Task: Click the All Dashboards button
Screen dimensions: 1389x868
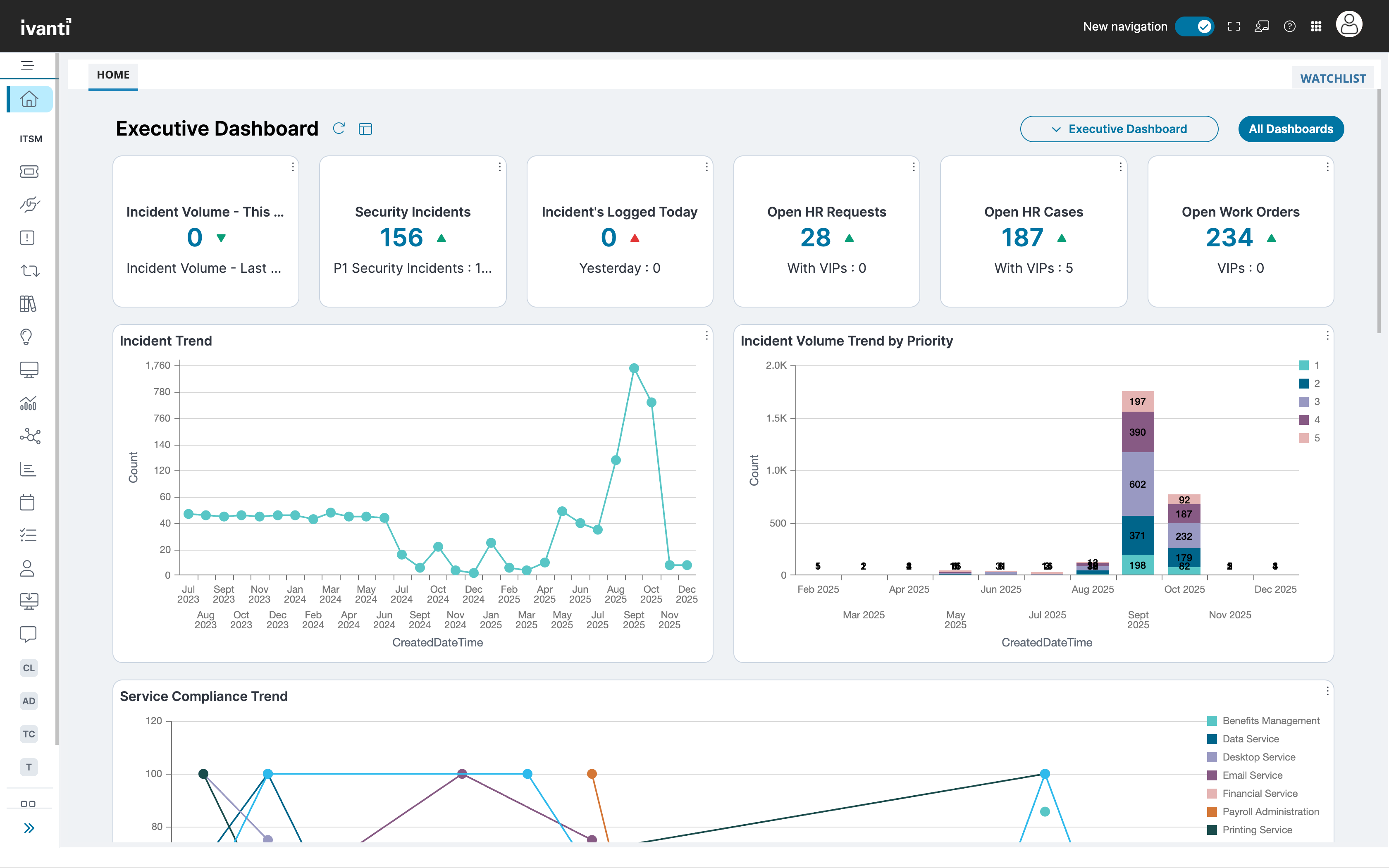Action: click(x=1291, y=129)
